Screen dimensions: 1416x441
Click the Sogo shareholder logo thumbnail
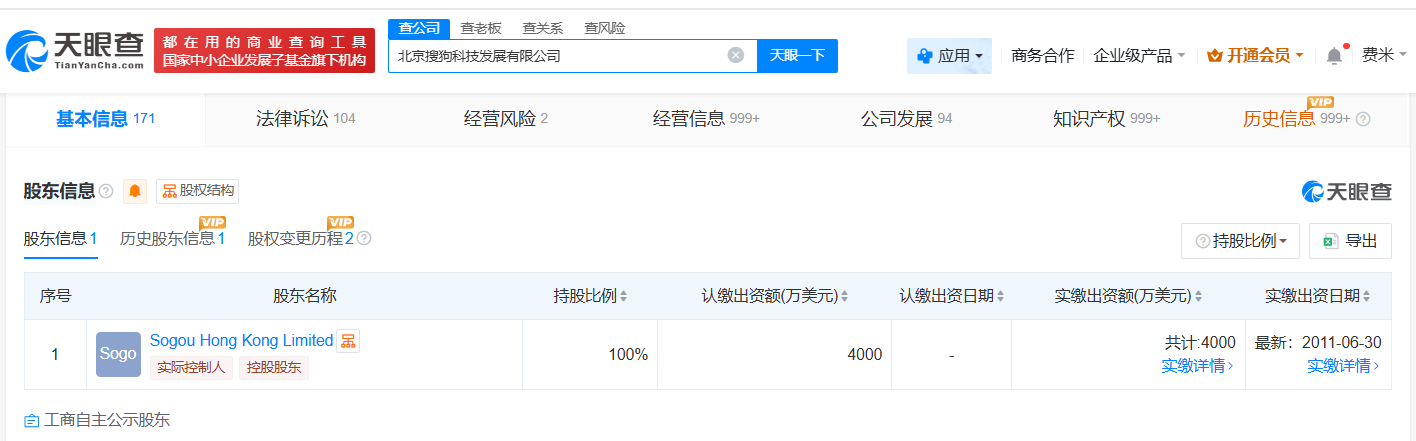(x=118, y=354)
